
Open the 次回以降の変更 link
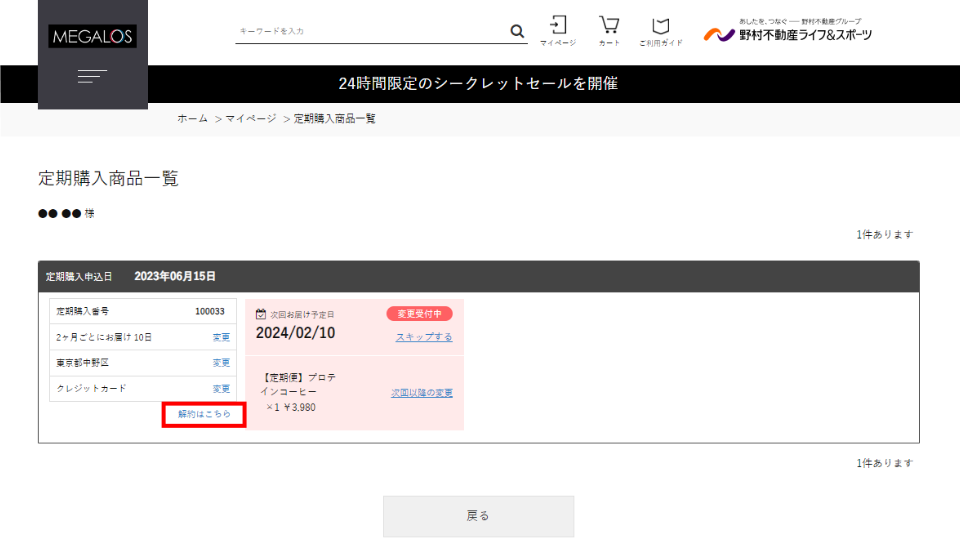[x=421, y=393]
